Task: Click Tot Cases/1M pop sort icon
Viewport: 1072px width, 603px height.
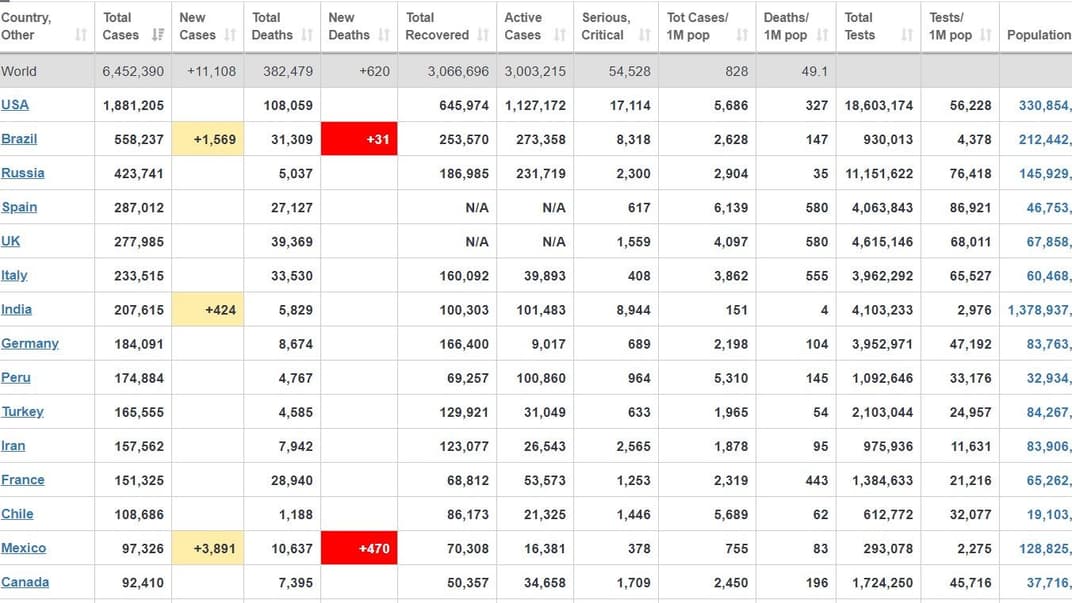Action: click(742, 35)
